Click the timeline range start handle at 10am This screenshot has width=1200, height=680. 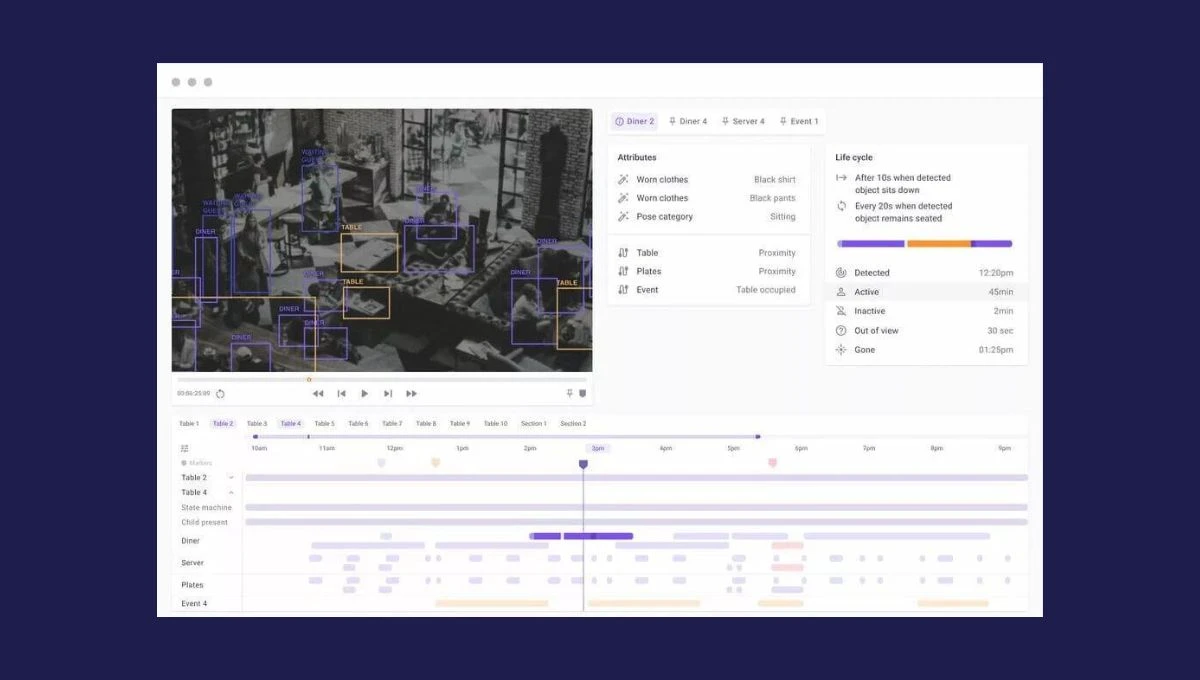[256, 436]
